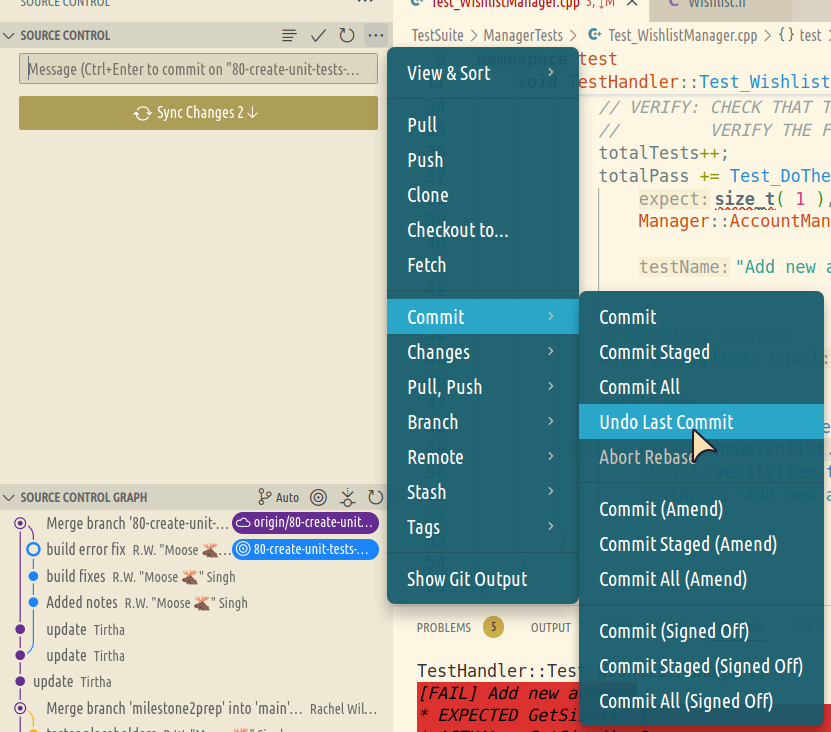Image resolution: width=831 pixels, height=732 pixels.
Task: Expand the Remote submenu
Action: tap(482, 457)
